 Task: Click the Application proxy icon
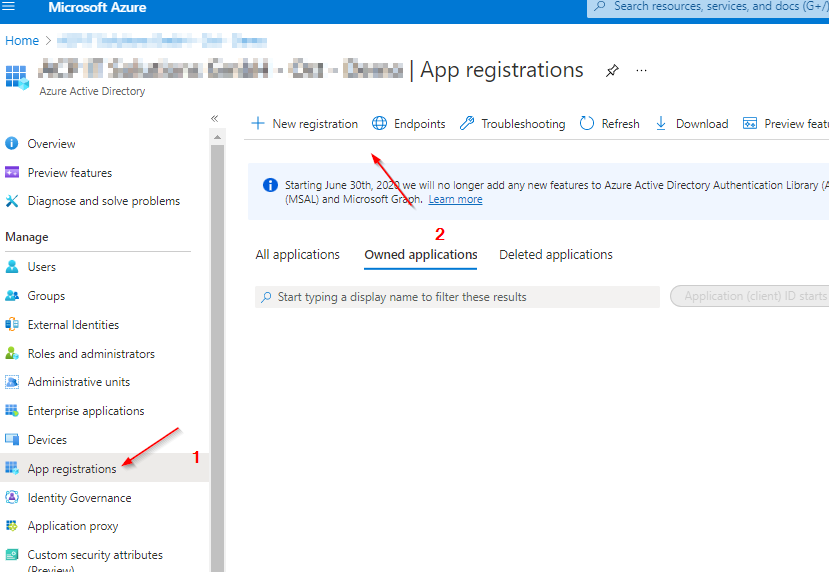[12, 525]
